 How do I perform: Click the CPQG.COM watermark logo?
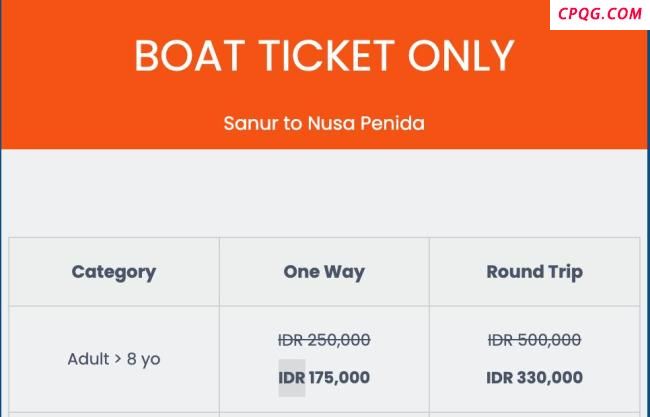(x=599, y=14)
